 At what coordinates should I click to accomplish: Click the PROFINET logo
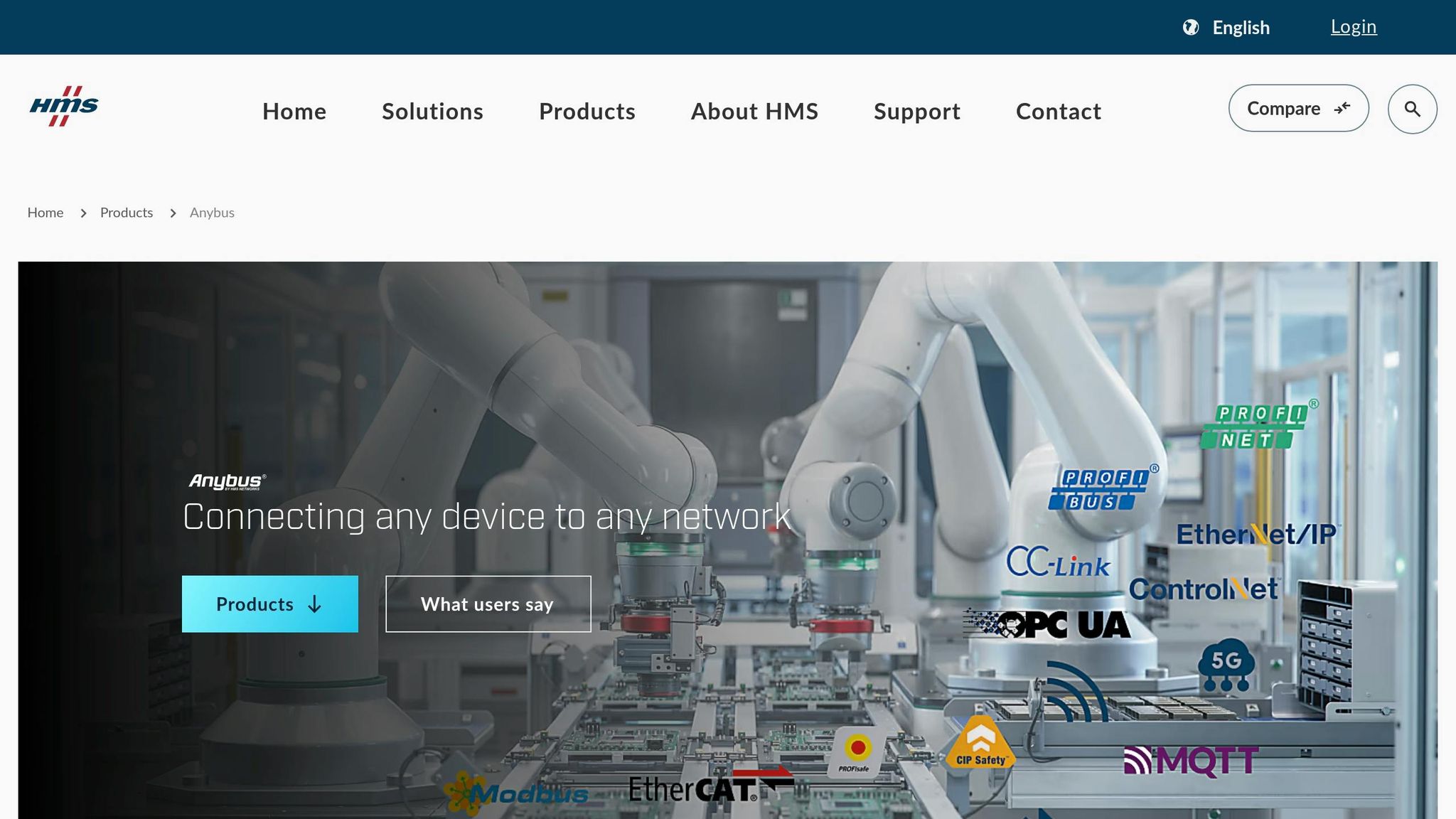(x=1258, y=425)
